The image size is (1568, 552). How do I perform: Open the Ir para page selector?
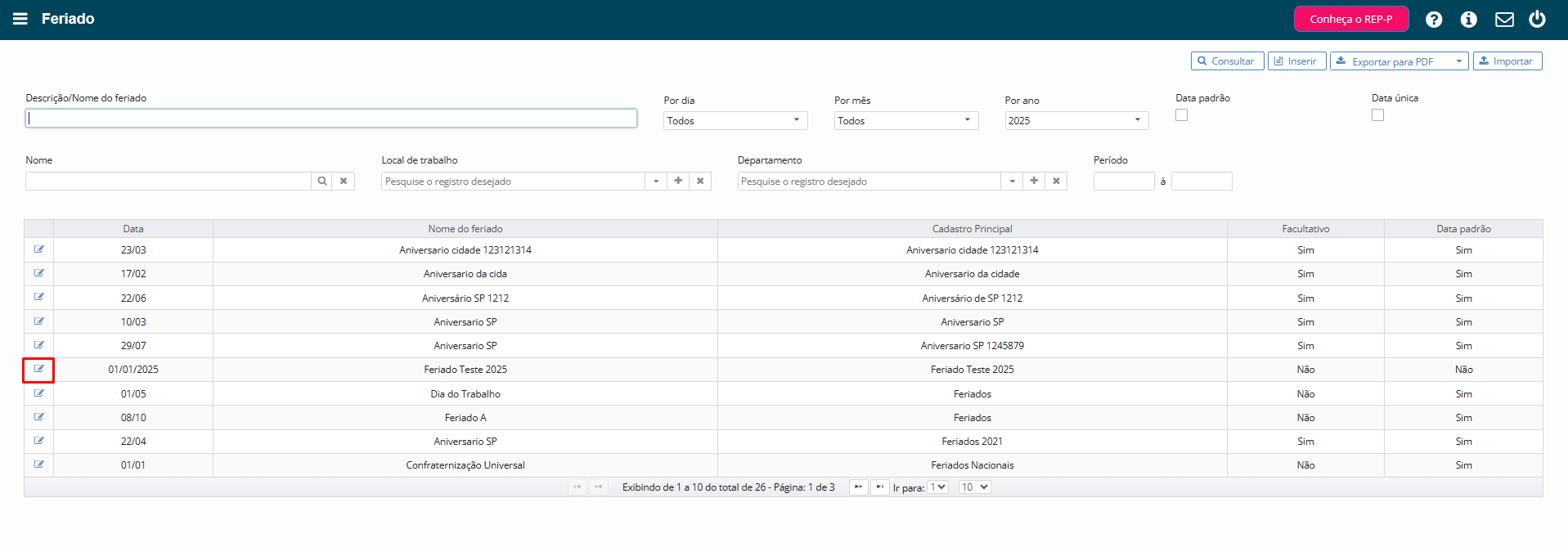(937, 487)
